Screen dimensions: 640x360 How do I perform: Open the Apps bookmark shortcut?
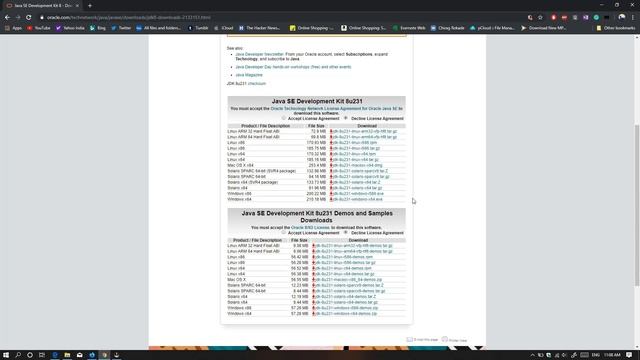coord(13,28)
